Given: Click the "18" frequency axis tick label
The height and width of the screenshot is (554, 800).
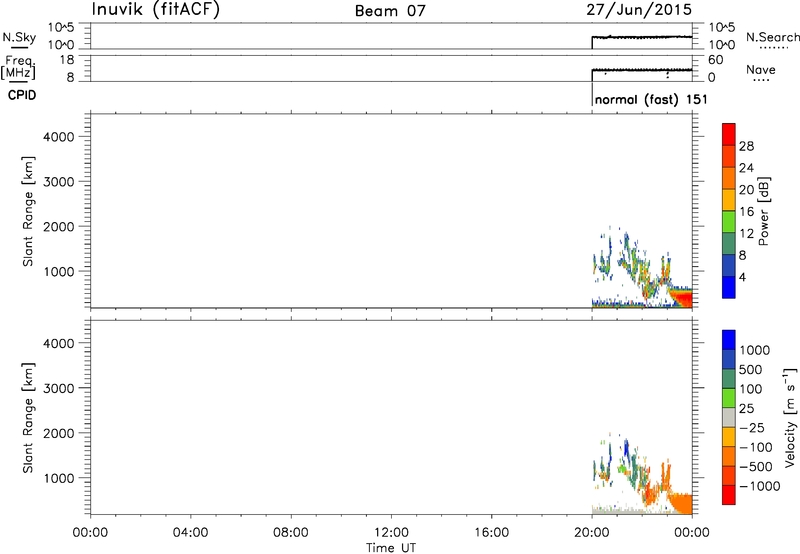Looking at the screenshot, I should pyautogui.click(x=66, y=60).
